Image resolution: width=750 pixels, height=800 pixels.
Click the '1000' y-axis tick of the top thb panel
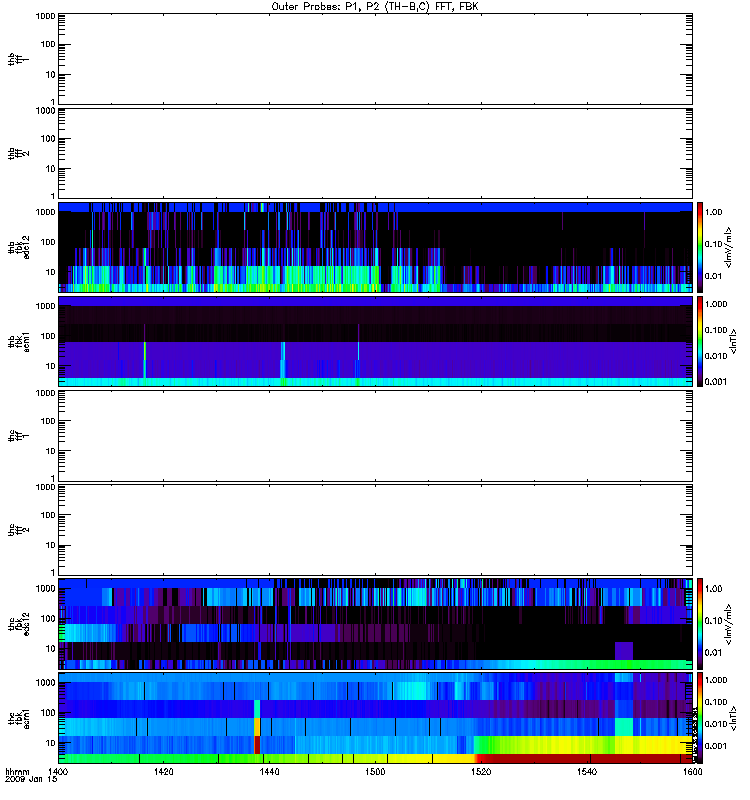[45, 16]
